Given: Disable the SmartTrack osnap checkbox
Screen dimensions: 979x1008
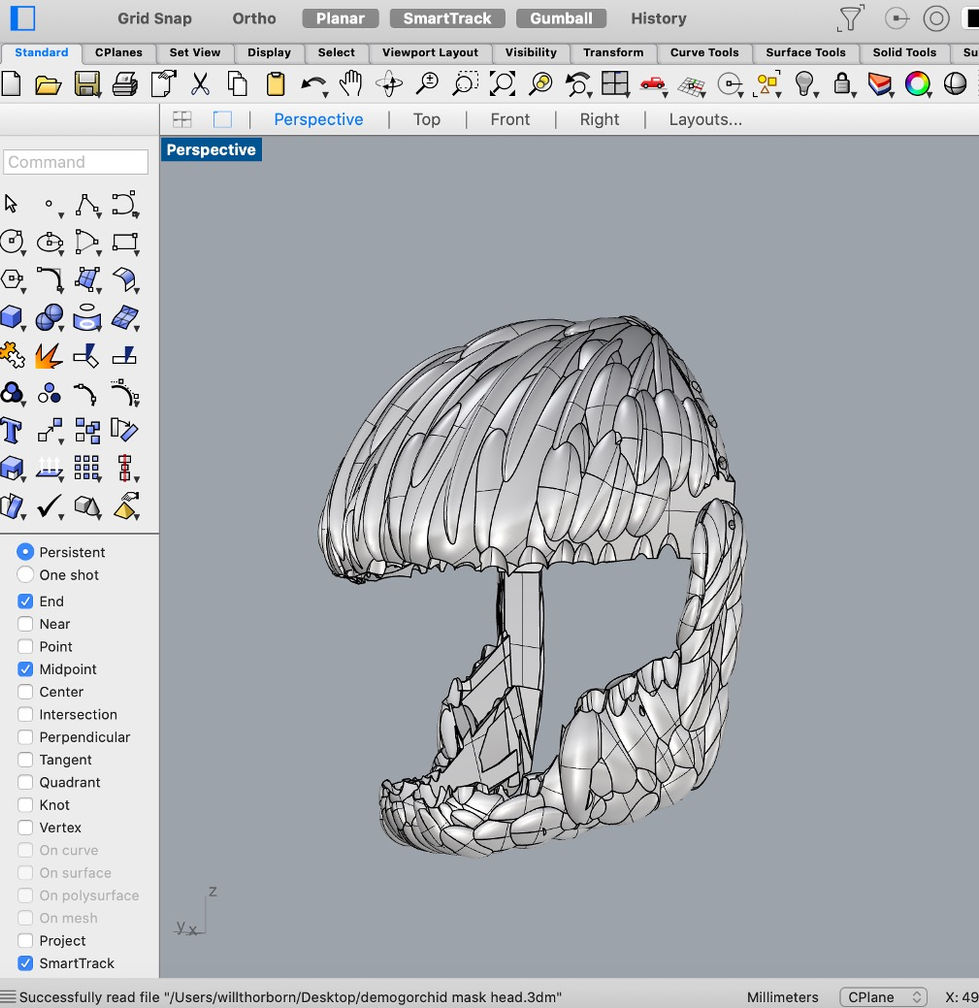Looking at the screenshot, I should click(x=25, y=963).
